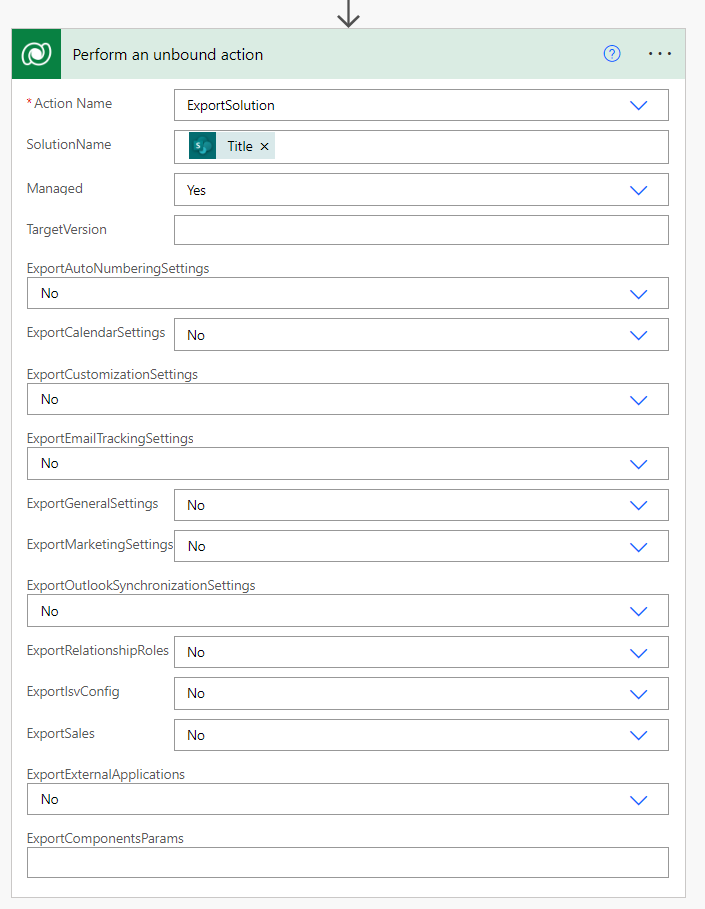
Task: Expand ExportGeneralSettings dropdown
Action: (x=639, y=505)
